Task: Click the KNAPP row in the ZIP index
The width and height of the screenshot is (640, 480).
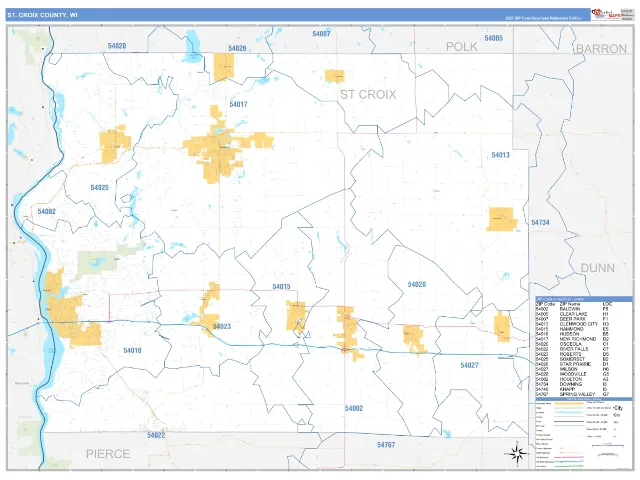Action: point(574,389)
